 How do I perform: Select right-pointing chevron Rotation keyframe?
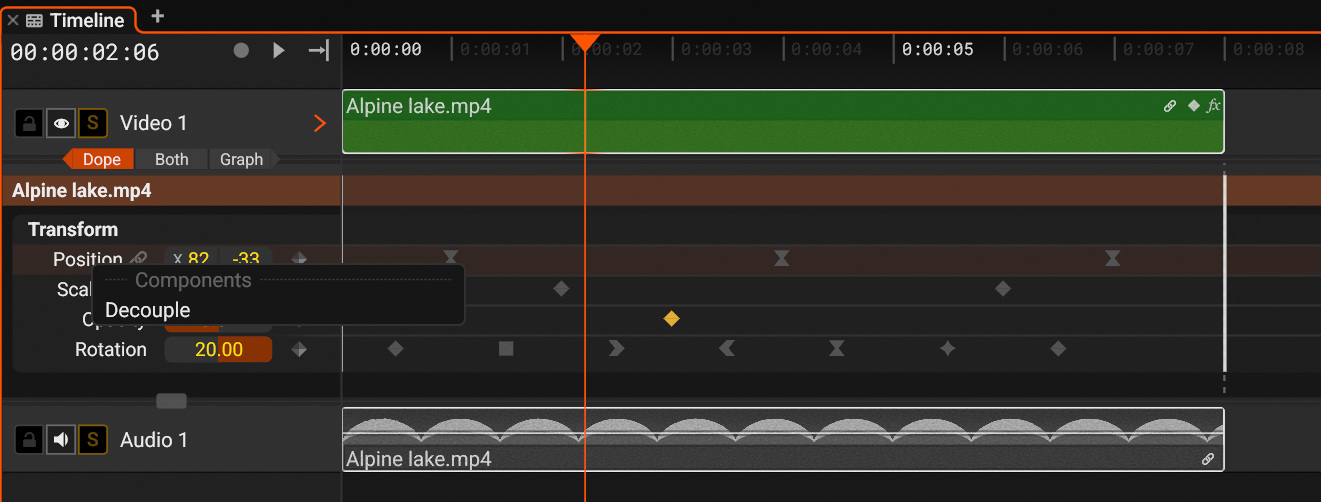tap(616, 349)
